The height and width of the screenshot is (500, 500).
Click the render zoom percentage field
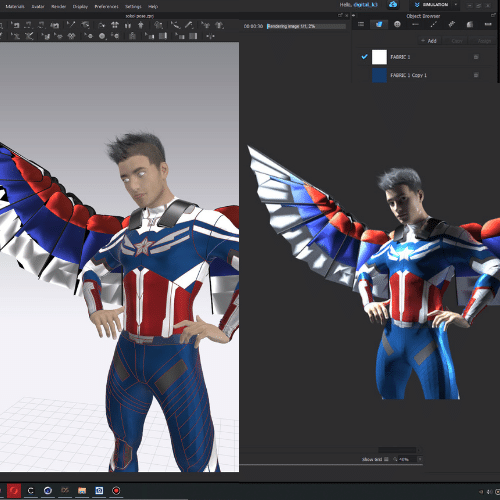(x=407, y=459)
